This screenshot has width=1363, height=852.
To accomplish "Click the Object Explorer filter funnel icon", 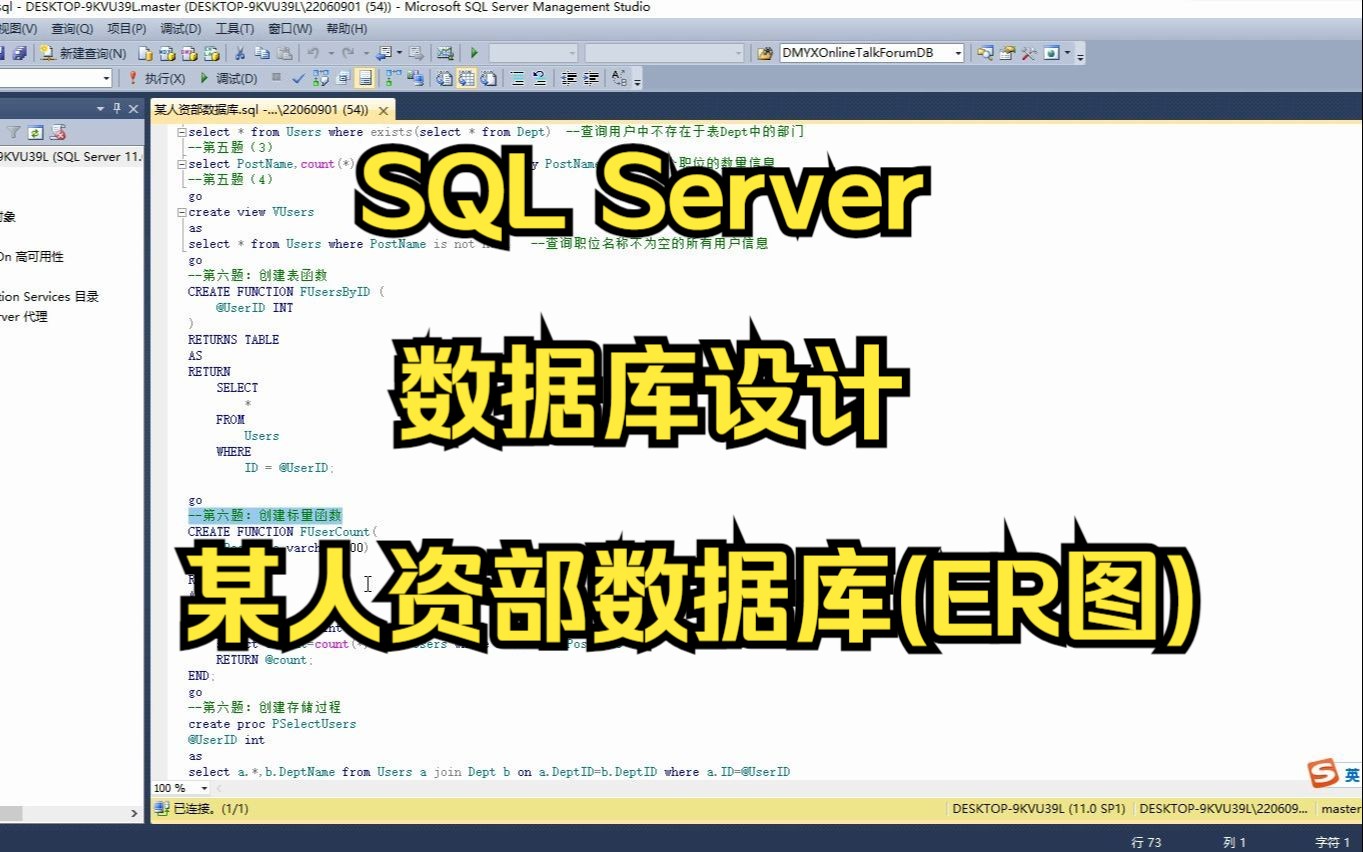I will [14, 132].
